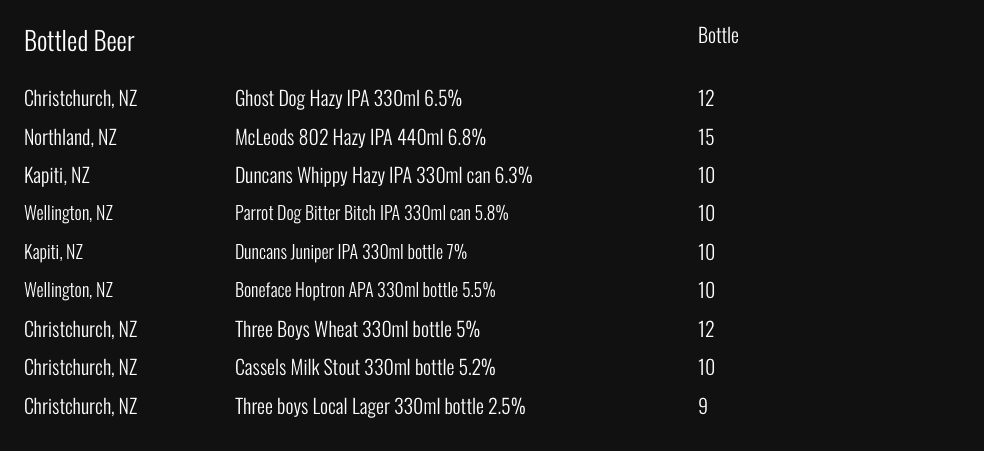This screenshot has height=451, width=984.
Task: Select Cassels Milk Stout 330ml bottle
Action: [x=365, y=367]
